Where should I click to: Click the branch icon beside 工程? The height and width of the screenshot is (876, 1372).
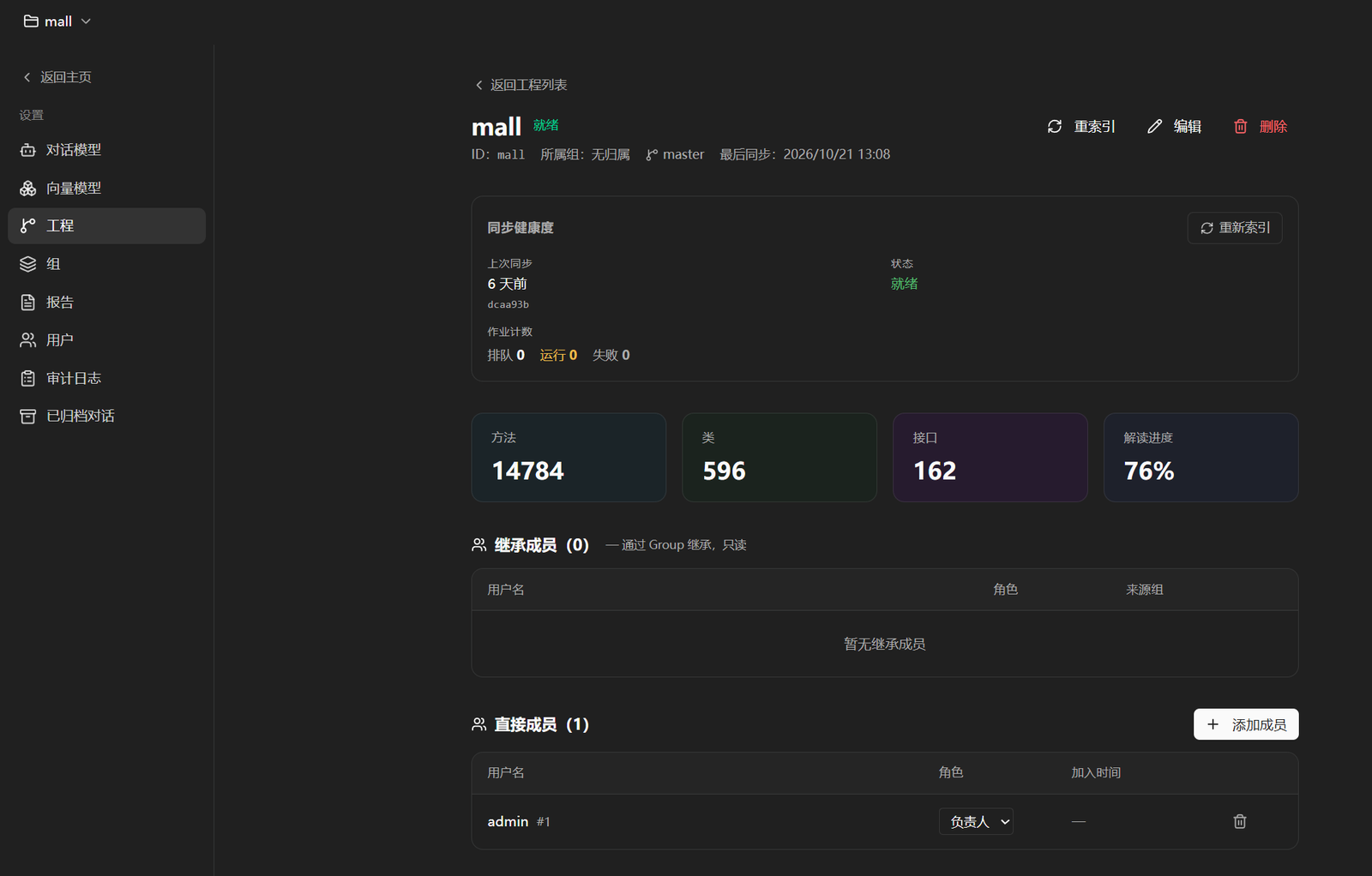pos(28,225)
